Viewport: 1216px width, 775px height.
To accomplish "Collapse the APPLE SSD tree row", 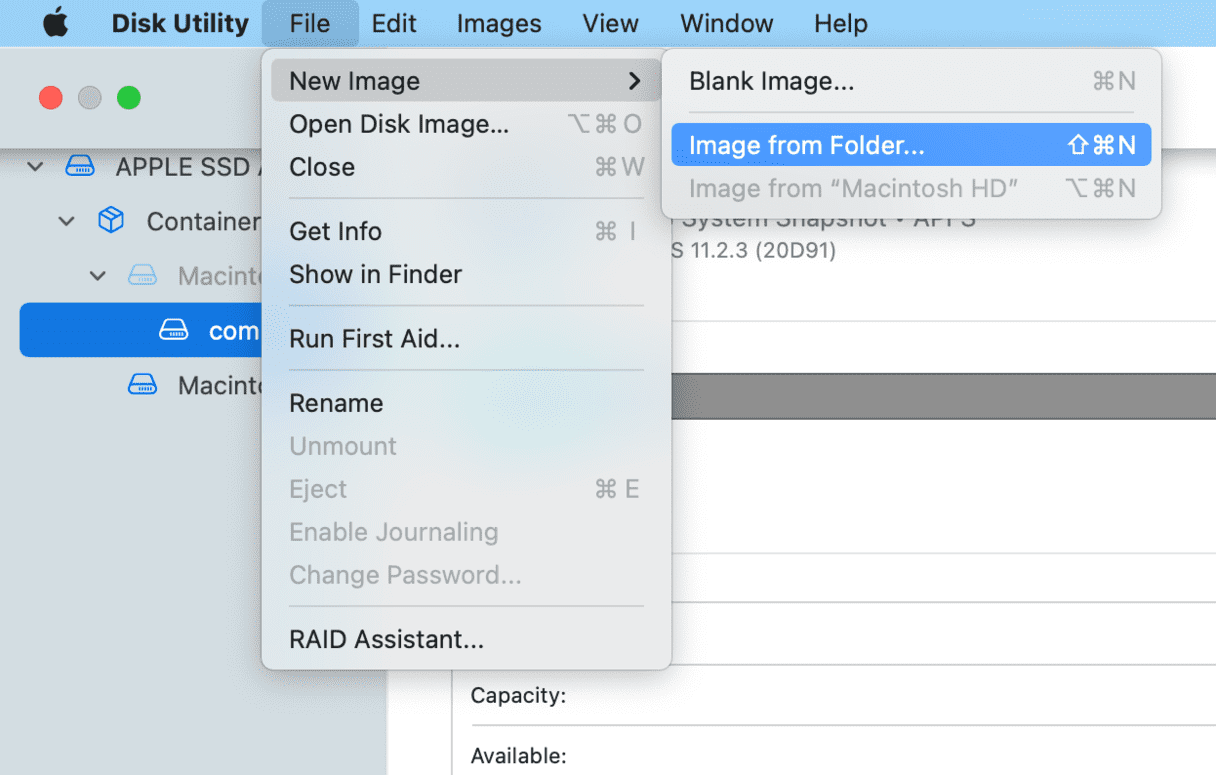I will point(36,167).
